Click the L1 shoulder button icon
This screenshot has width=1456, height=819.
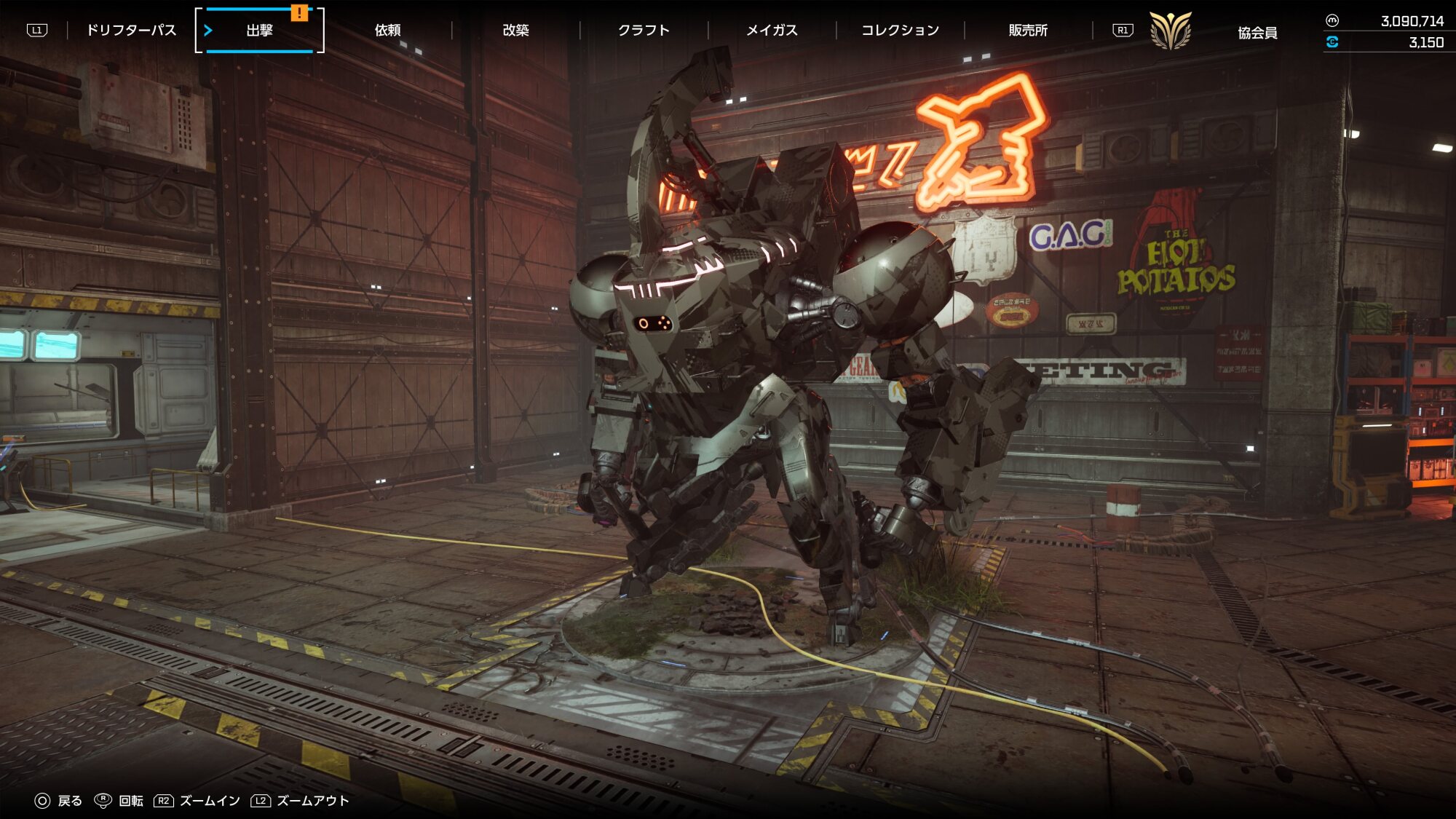click(x=37, y=30)
